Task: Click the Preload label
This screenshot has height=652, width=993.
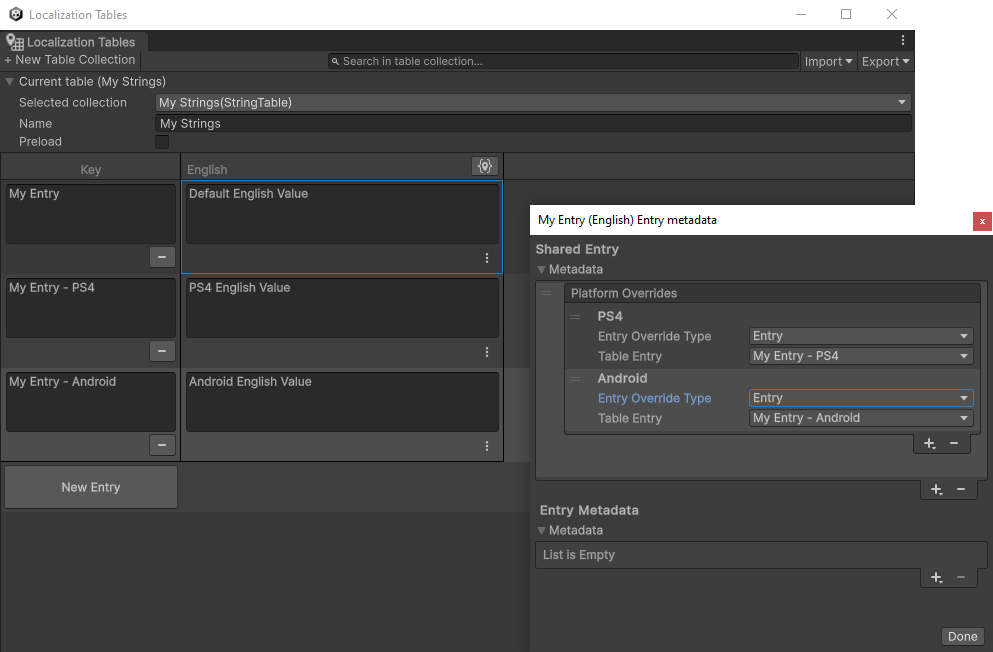Action: coord(41,142)
